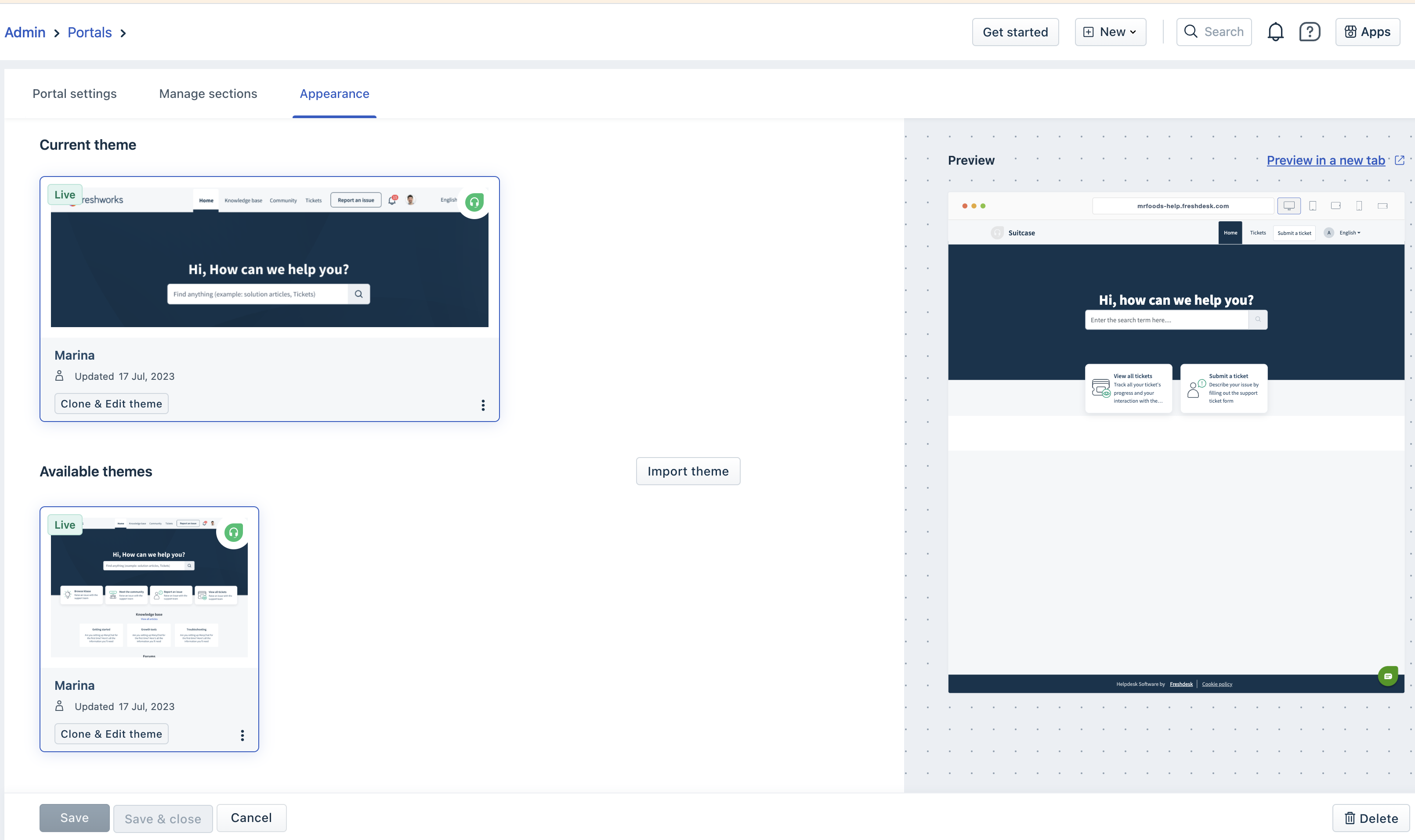
Task: Expand the New dropdown
Action: [x=1110, y=32]
